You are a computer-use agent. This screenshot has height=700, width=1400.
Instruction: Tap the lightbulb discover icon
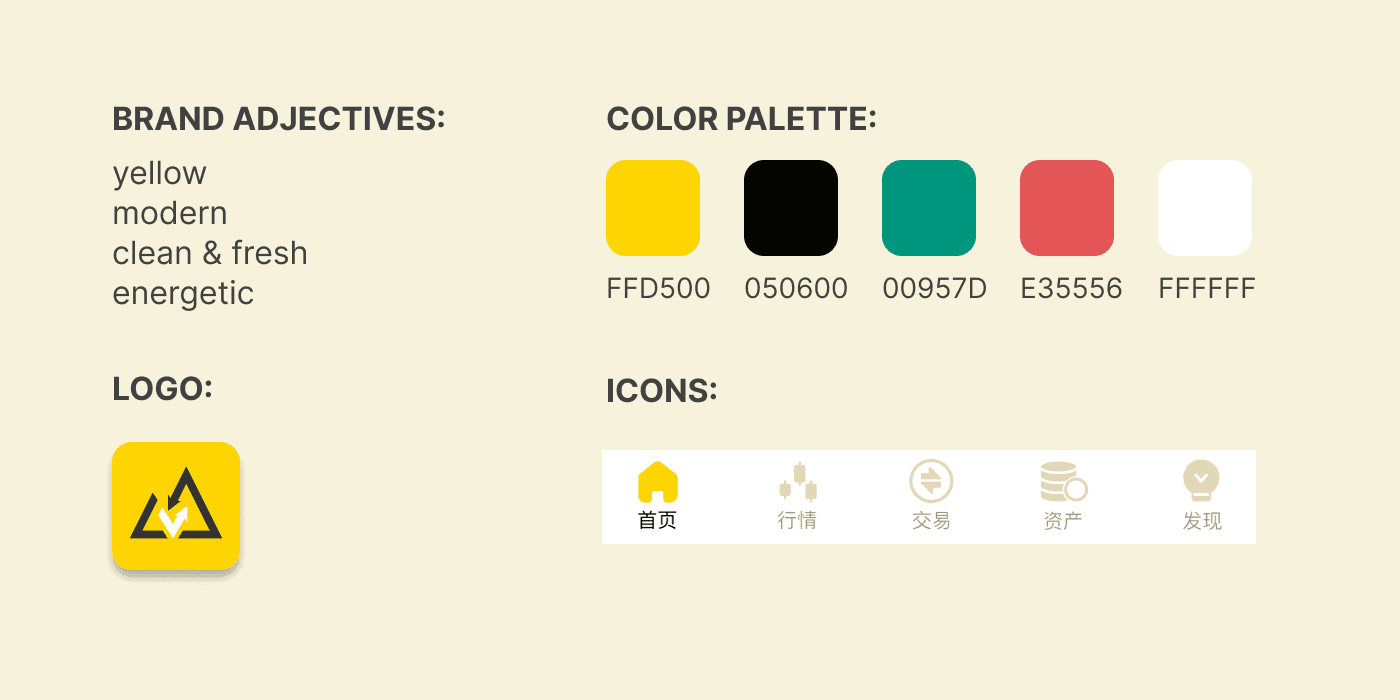[1201, 481]
